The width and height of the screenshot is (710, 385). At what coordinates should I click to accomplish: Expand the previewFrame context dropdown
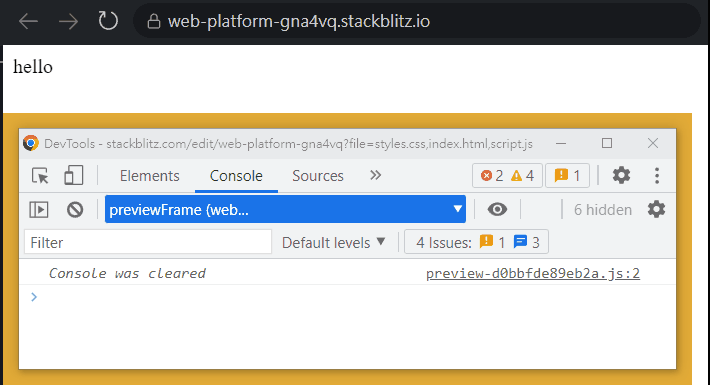285,209
